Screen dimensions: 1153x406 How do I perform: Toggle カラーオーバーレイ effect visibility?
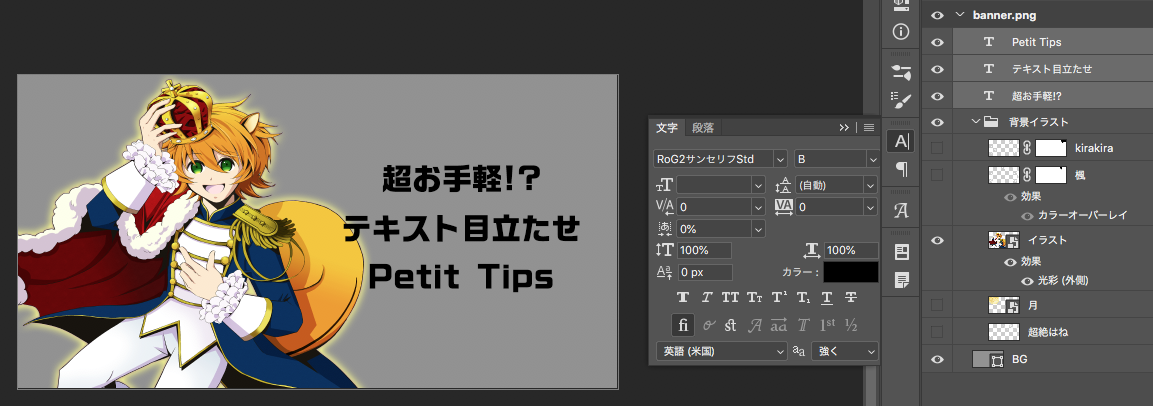[1028, 216]
